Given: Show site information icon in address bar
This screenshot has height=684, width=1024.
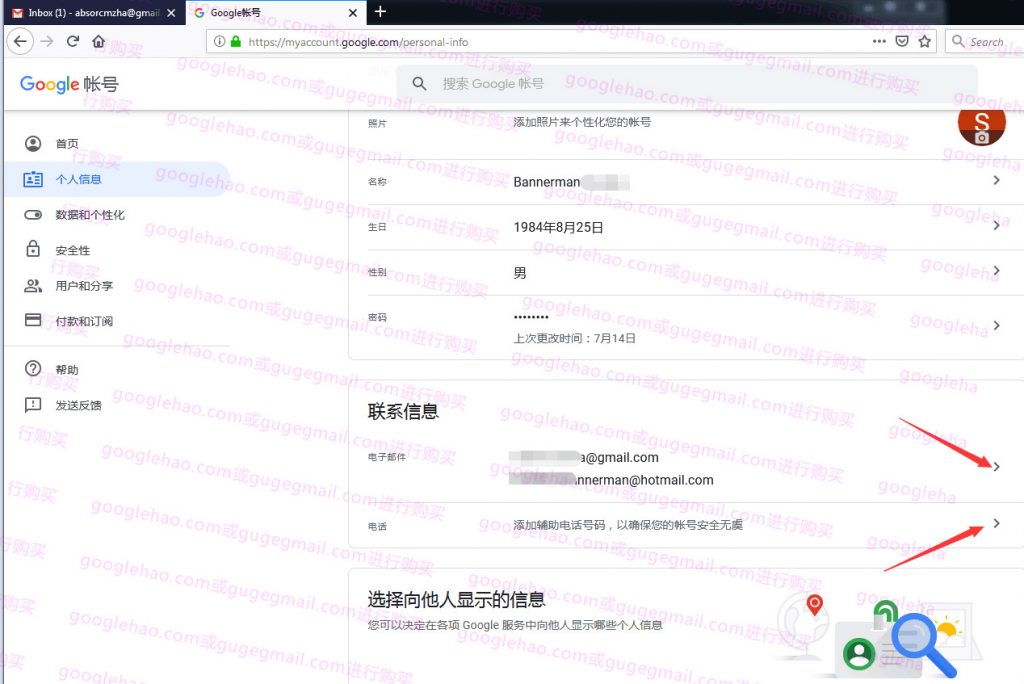Looking at the screenshot, I should (x=219, y=42).
